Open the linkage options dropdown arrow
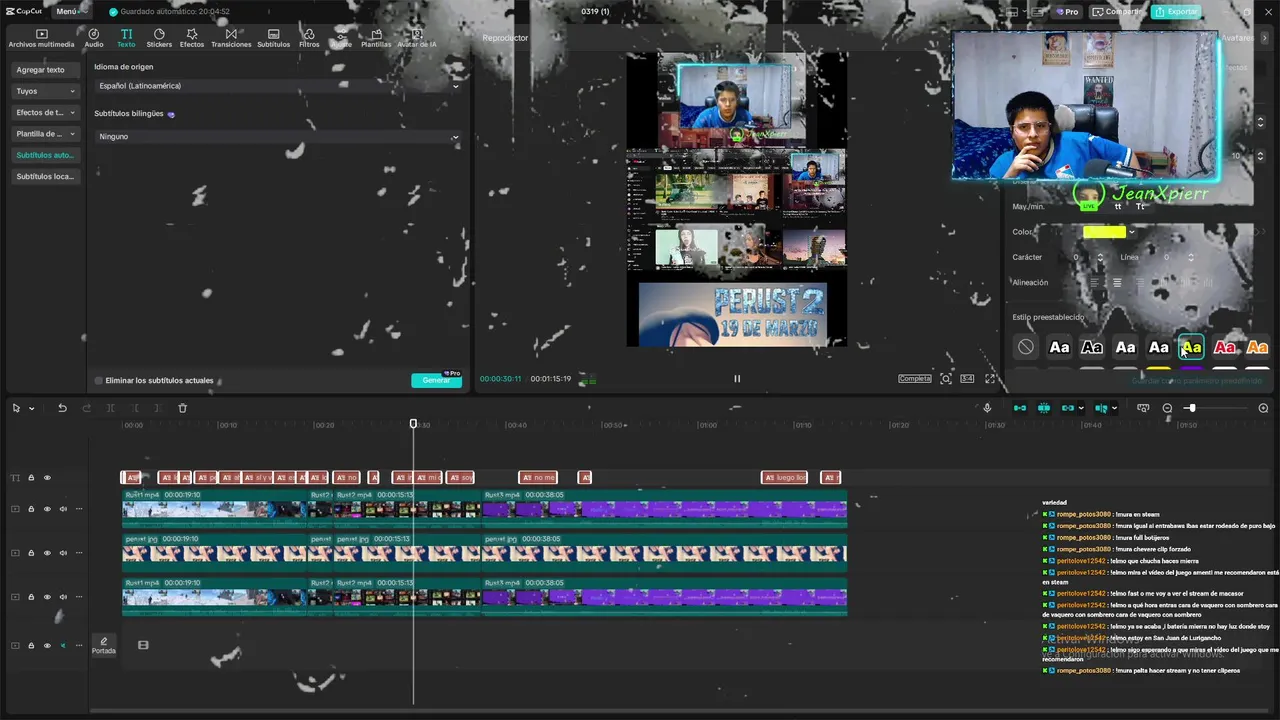Screen dimensions: 1280x720 coord(1082,408)
